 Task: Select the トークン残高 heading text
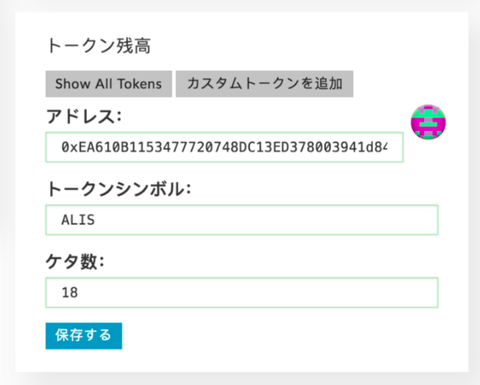coord(99,46)
